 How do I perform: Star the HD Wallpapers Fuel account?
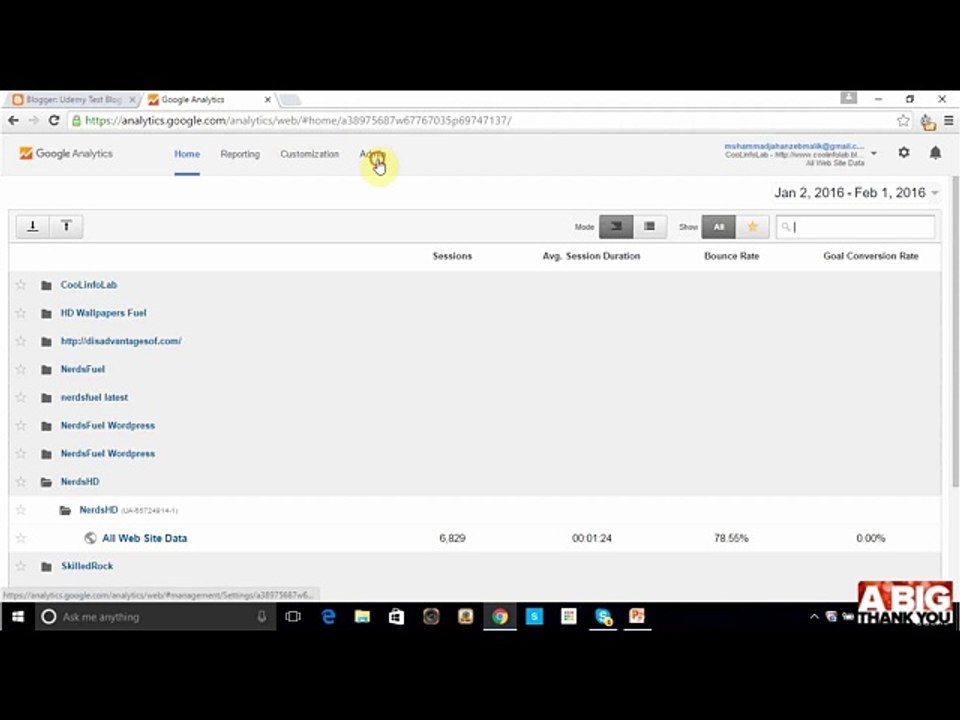click(21, 313)
